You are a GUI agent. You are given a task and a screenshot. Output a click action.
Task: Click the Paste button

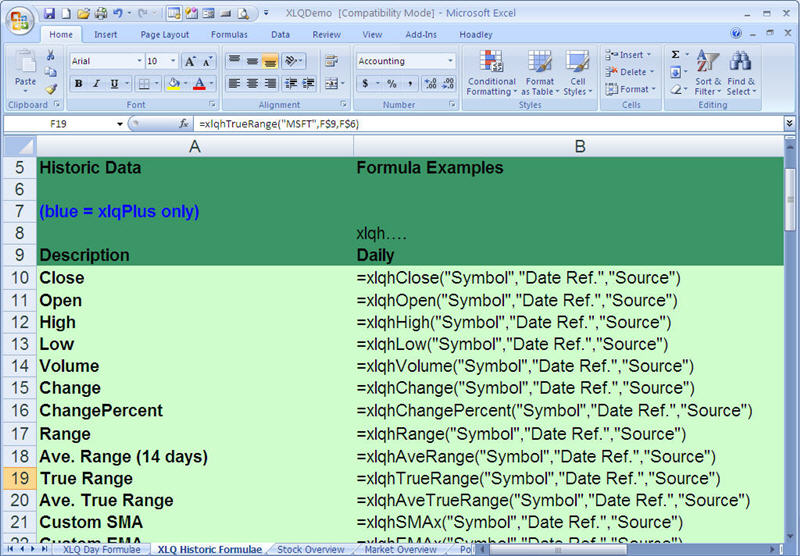click(x=25, y=69)
